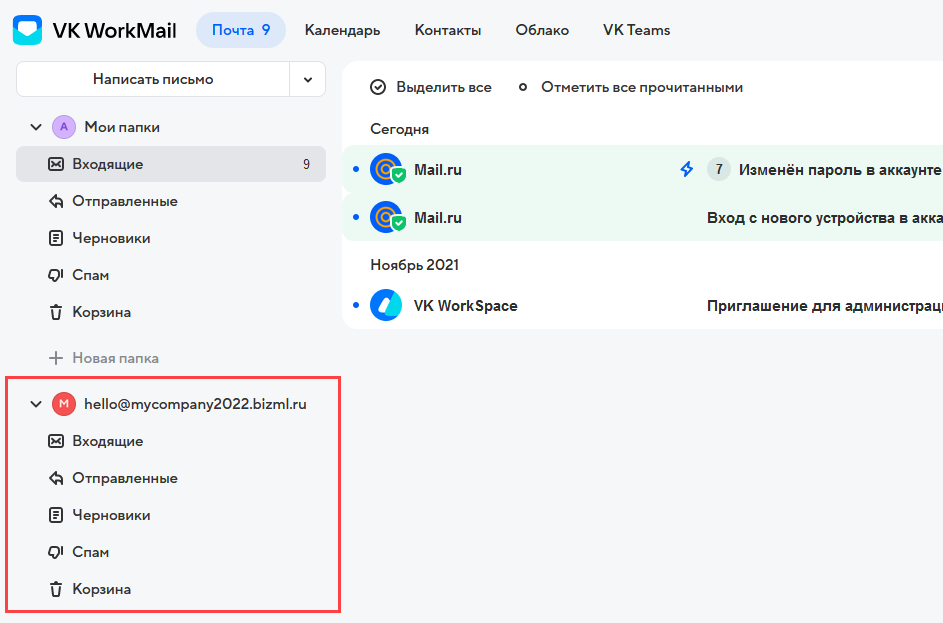This screenshot has height=623, width=943.
Task: Open the Отправленные folder via its arrow icon
Action: click(x=57, y=200)
